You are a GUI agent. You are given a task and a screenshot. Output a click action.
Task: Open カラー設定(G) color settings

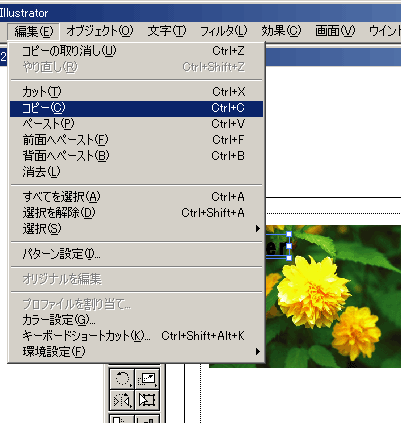coord(136,320)
